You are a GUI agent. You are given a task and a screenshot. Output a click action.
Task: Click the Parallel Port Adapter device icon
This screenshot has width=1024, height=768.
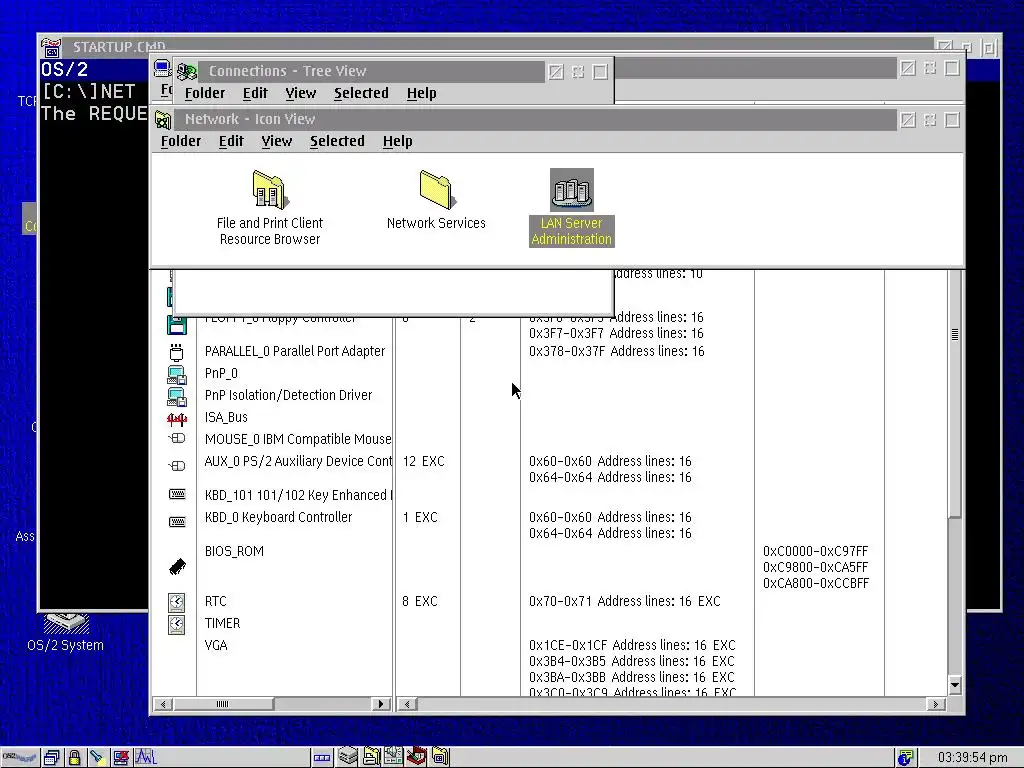click(177, 352)
